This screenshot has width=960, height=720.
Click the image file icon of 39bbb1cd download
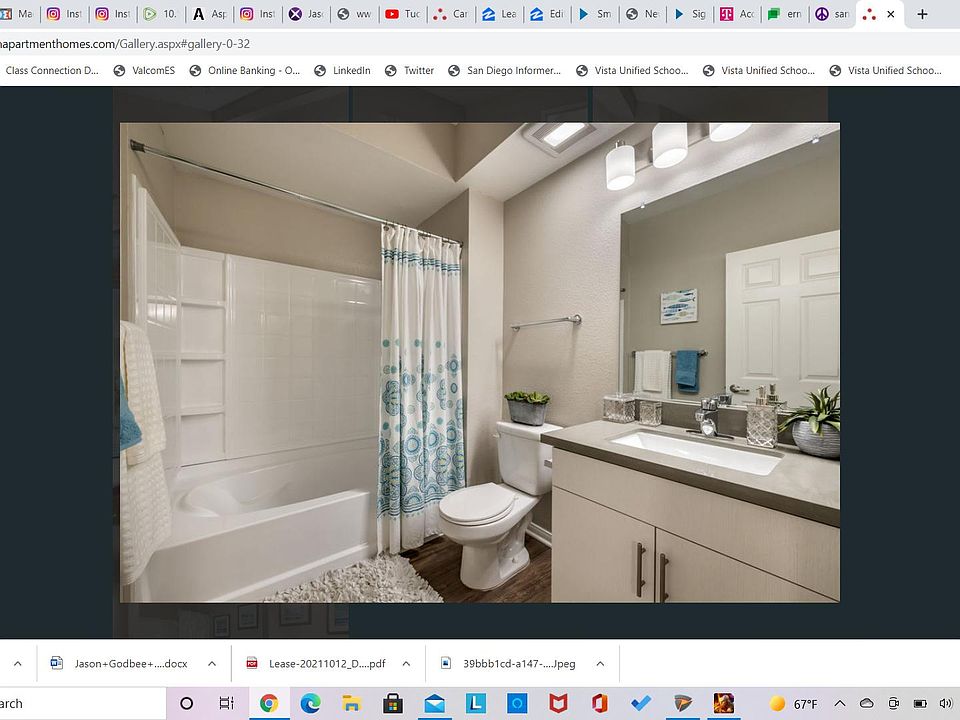[446, 663]
